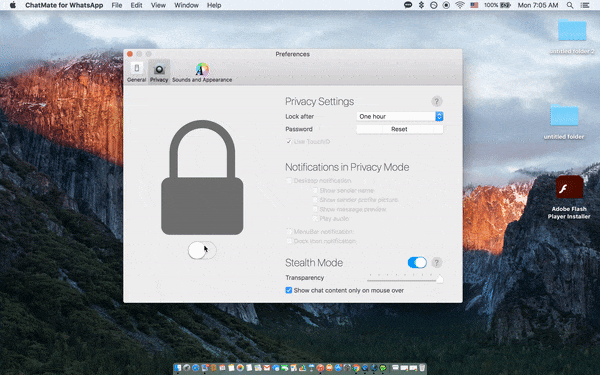Image resolution: width=600 pixels, height=375 pixels.
Task: Close the Preferences window
Action: pyautogui.click(x=130, y=54)
